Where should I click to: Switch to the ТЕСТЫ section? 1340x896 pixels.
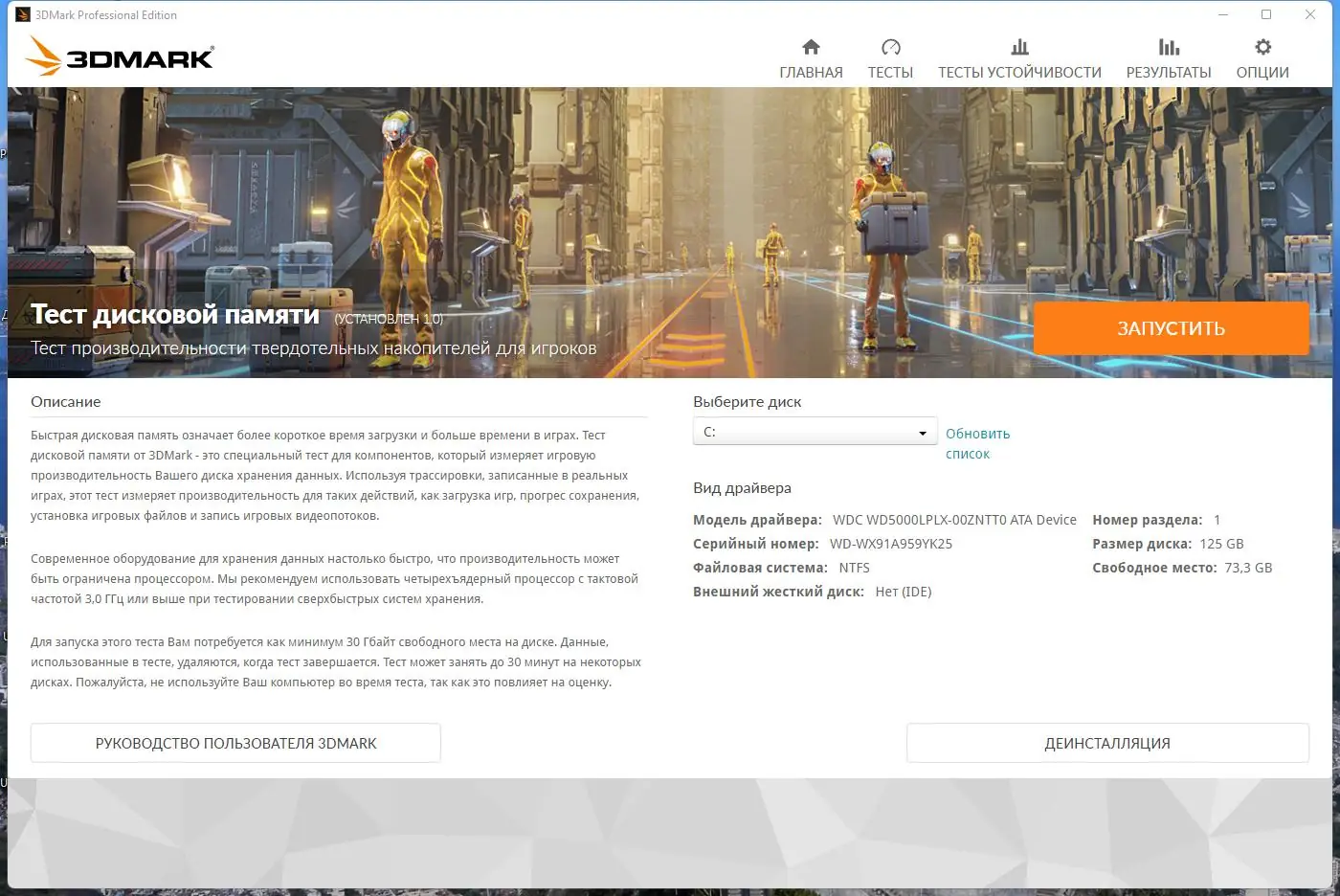point(890,71)
